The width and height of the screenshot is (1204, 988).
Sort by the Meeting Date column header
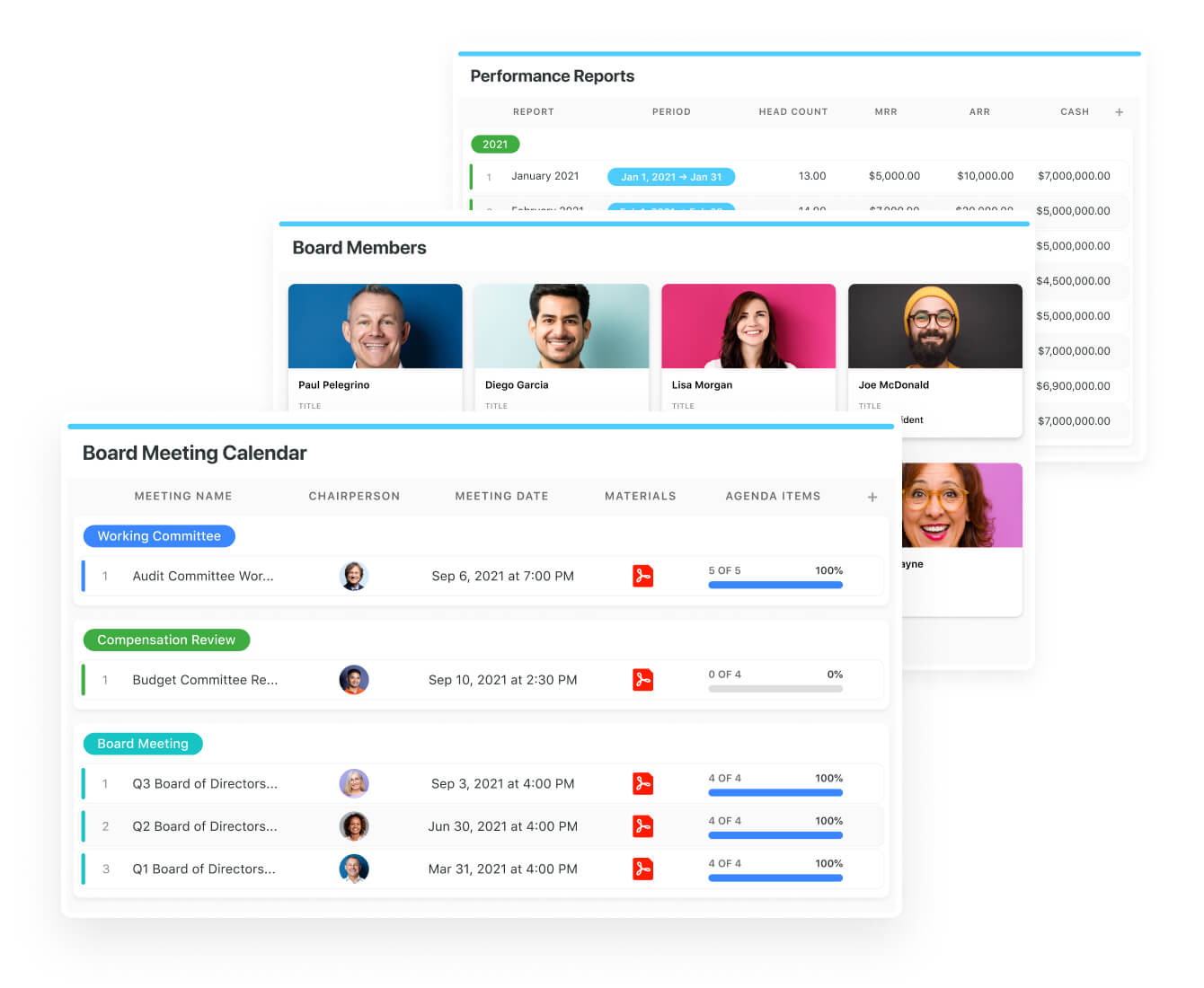[501, 496]
